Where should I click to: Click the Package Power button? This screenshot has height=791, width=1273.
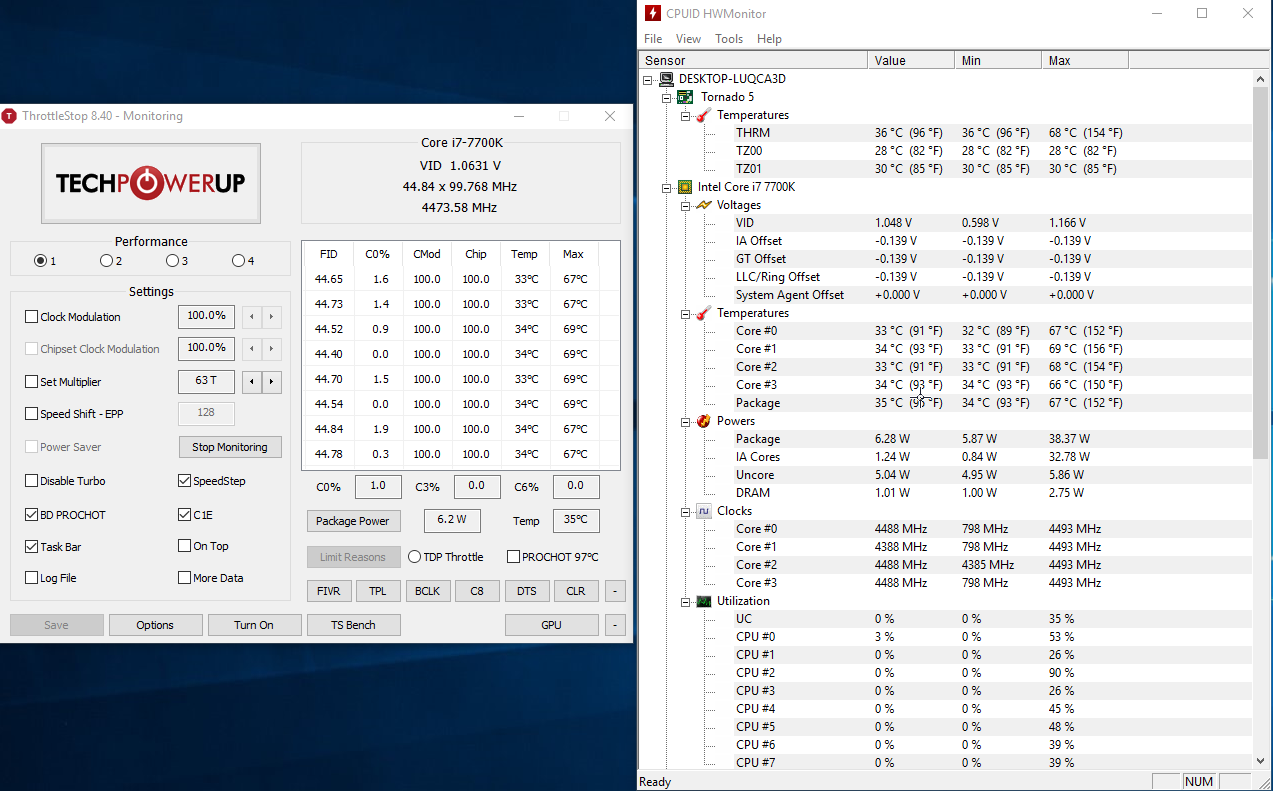(353, 521)
